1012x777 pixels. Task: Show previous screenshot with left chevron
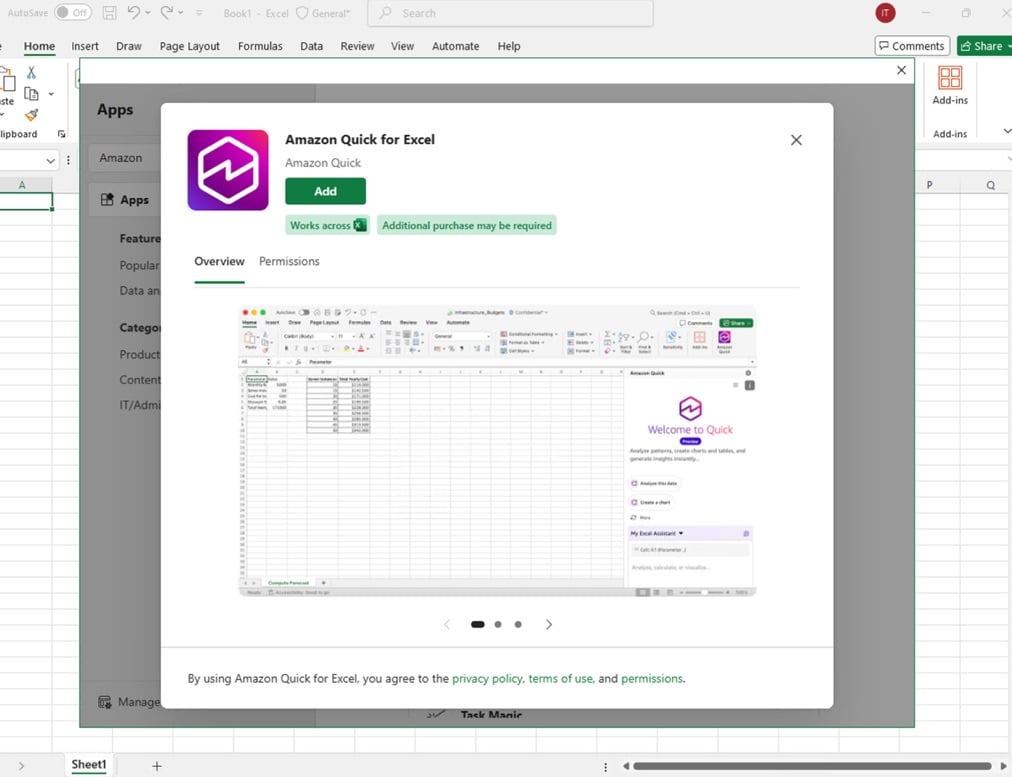click(x=447, y=624)
